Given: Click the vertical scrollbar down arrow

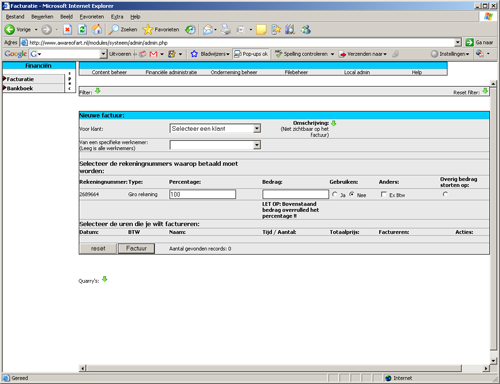Looking at the screenshot, I should [x=493, y=361].
